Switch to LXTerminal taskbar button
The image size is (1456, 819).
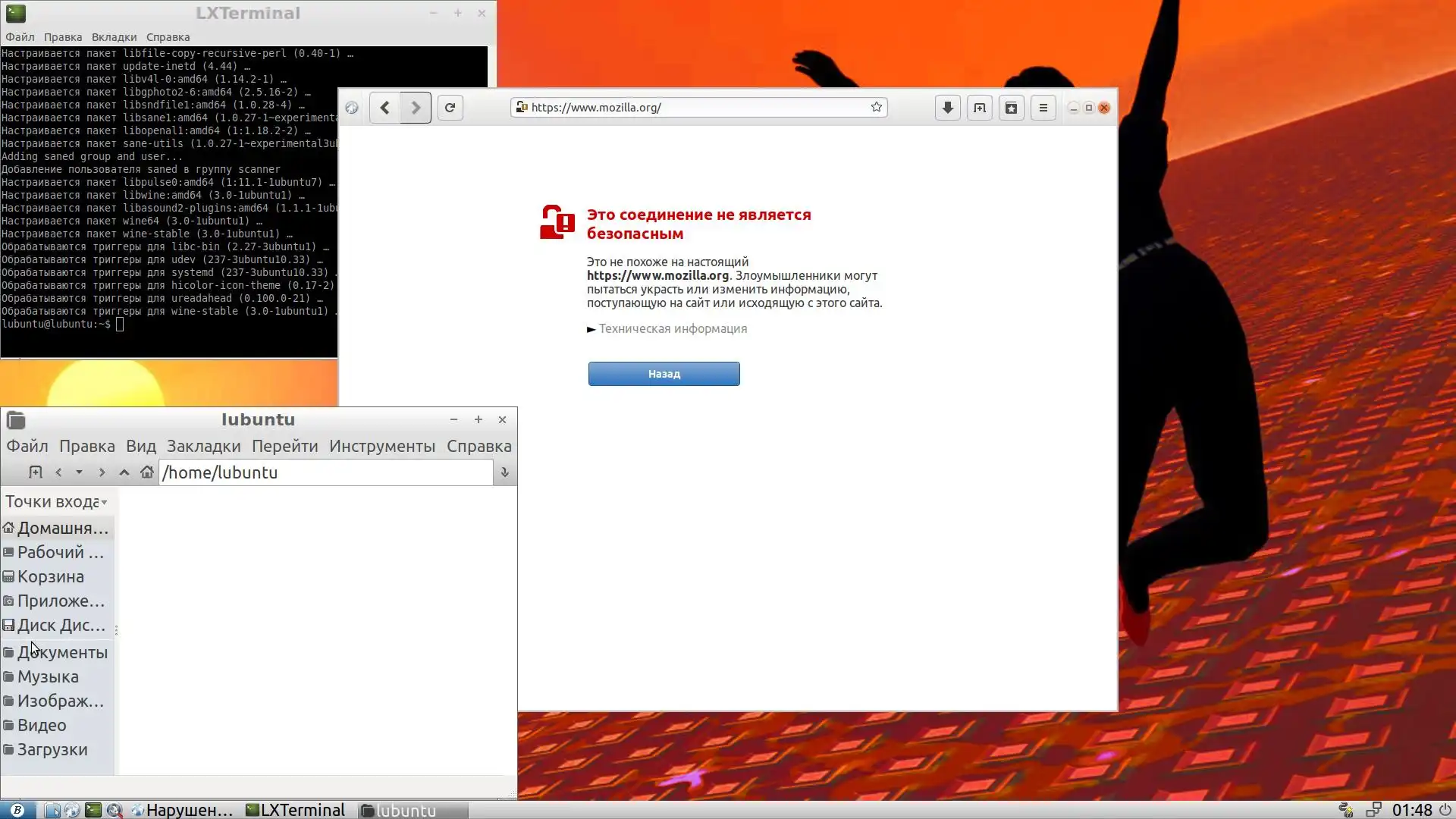pyautogui.click(x=296, y=810)
